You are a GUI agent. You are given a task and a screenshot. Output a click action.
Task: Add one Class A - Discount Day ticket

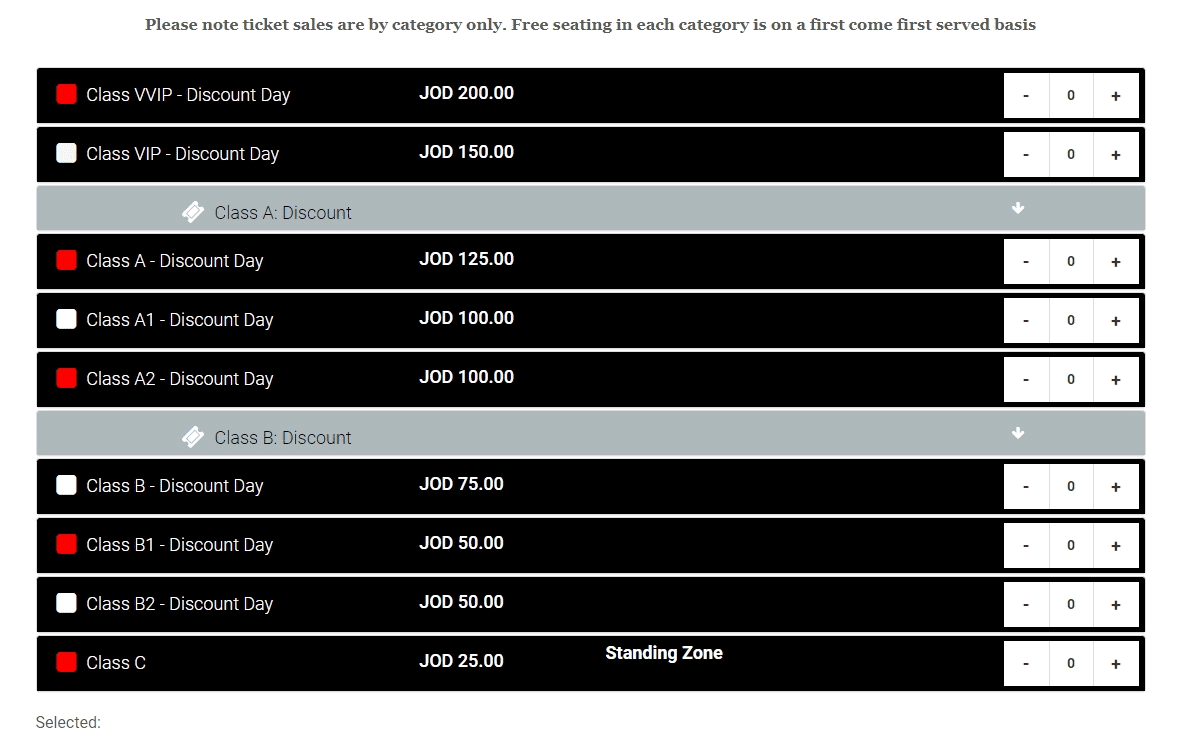tap(1115, 262)
